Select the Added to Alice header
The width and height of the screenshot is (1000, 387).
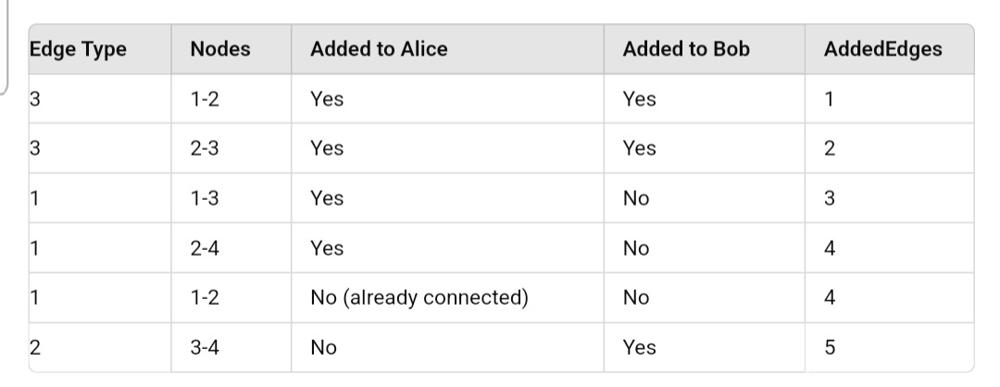(447, 49)
